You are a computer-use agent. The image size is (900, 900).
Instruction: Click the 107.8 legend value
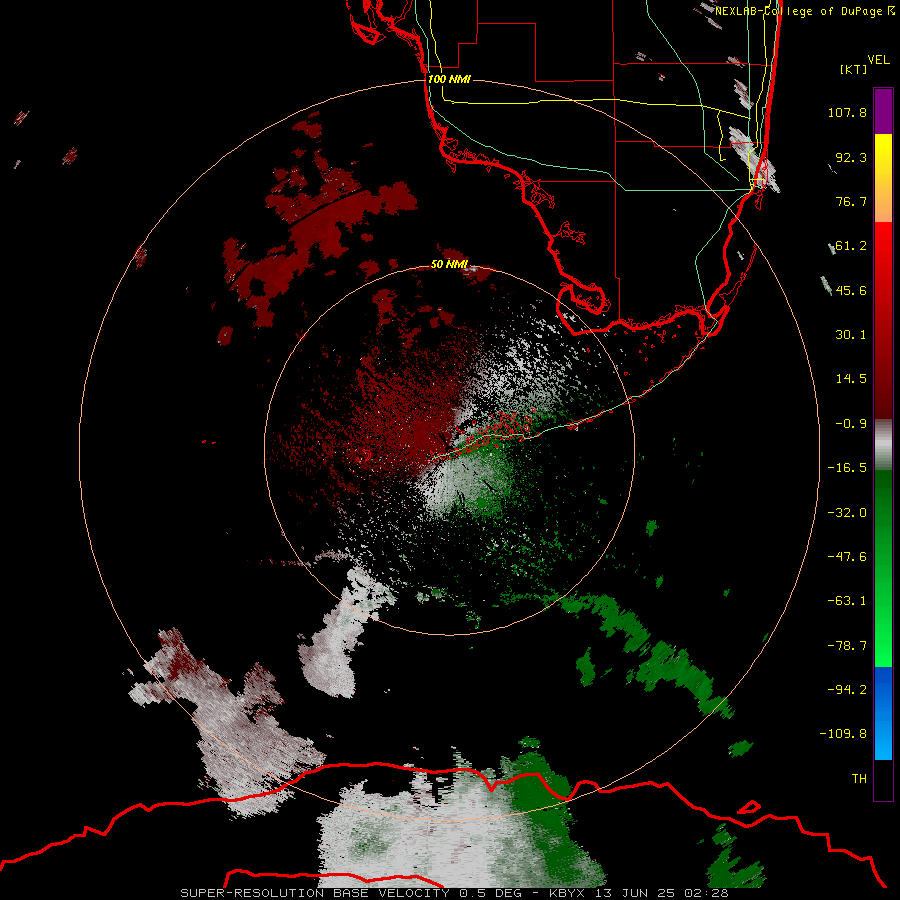847,112
